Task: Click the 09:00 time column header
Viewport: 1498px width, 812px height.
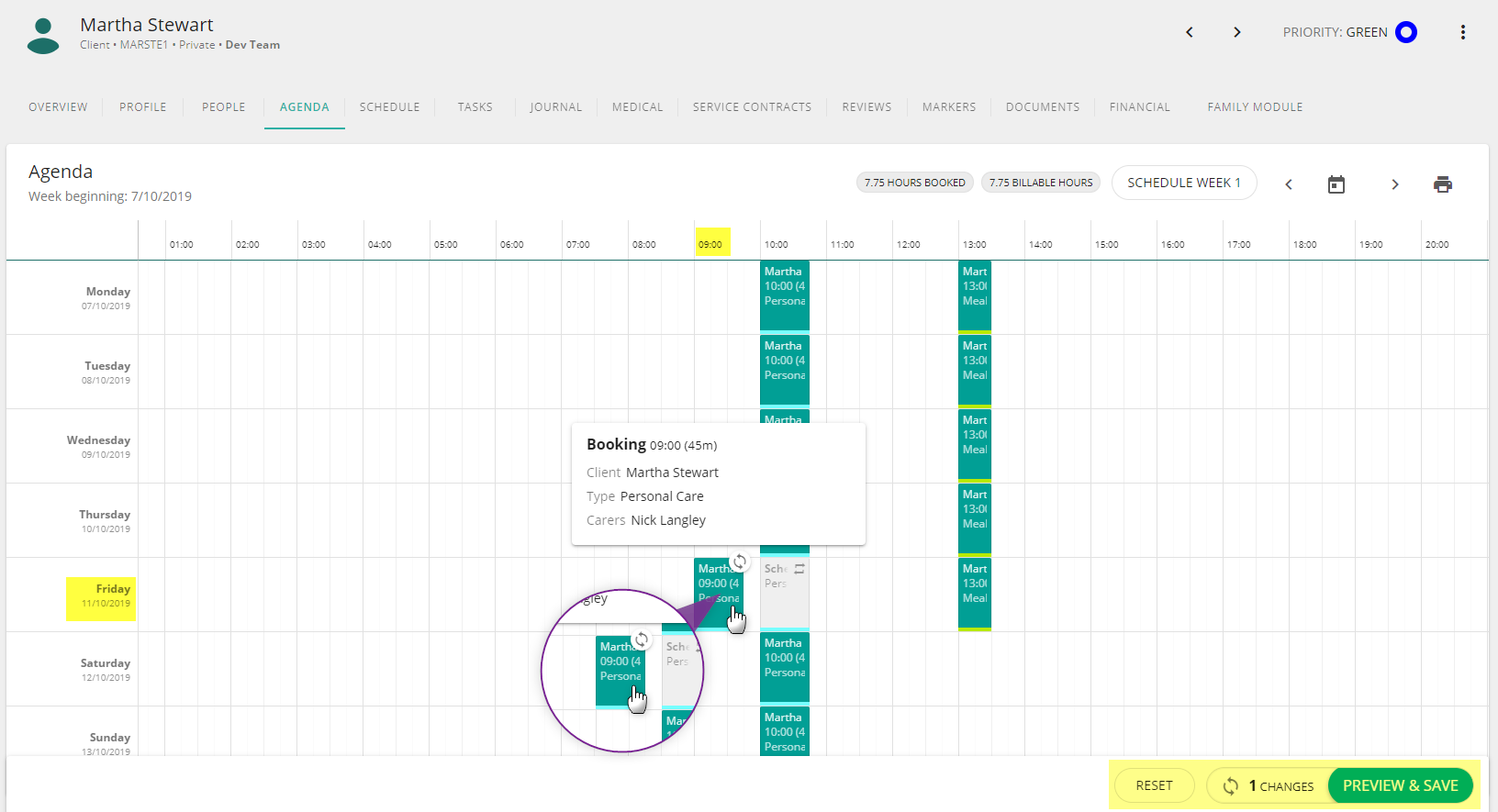Action: click(711, 244)
